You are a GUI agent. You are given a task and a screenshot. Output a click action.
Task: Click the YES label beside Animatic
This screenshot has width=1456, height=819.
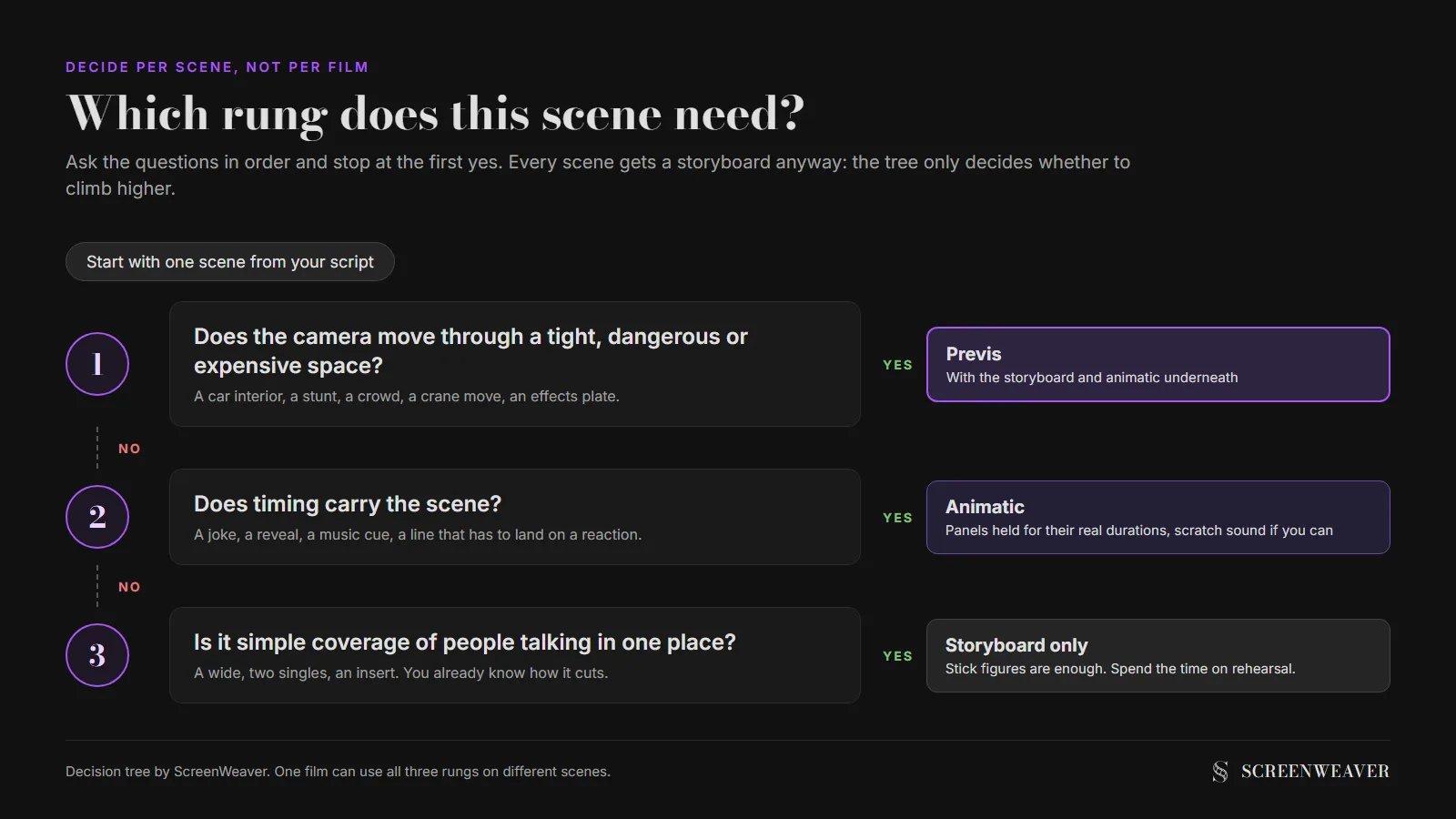coord(897,518)
